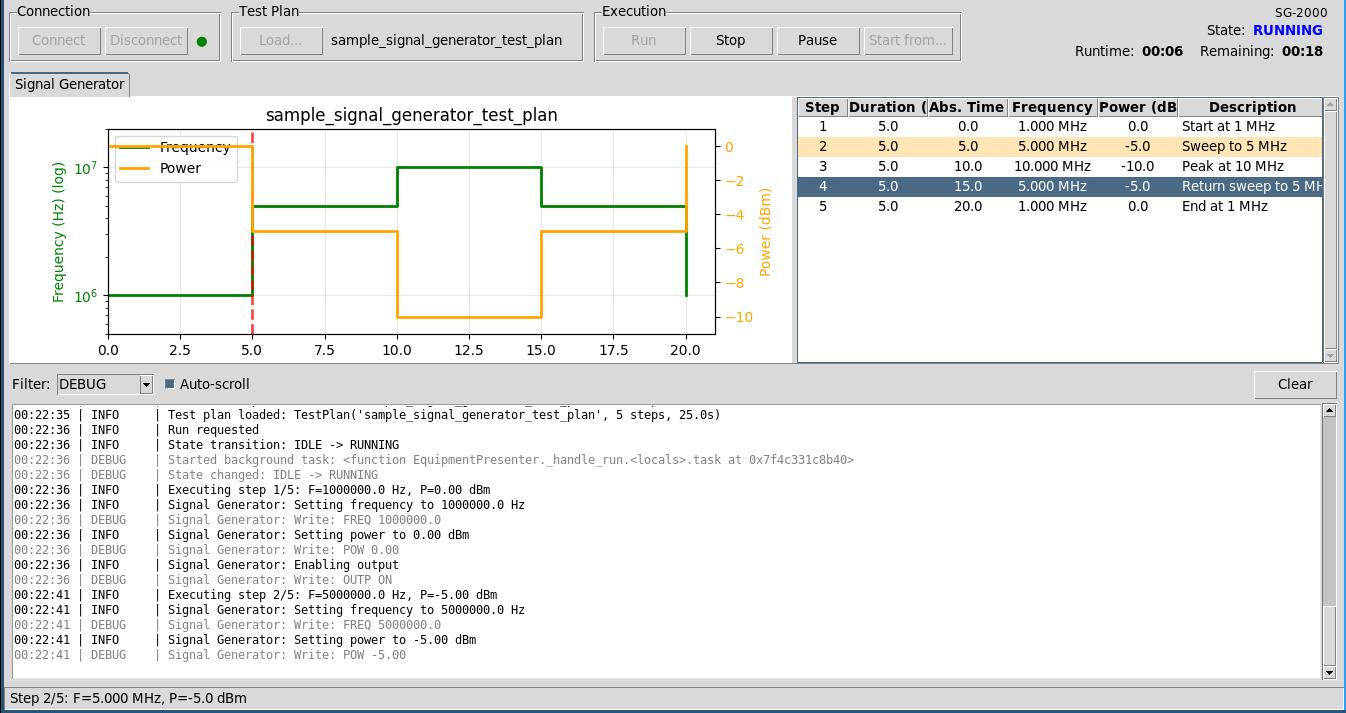1346x713 pixels.
Task: Click the Power legend entry
Action: 161,168
